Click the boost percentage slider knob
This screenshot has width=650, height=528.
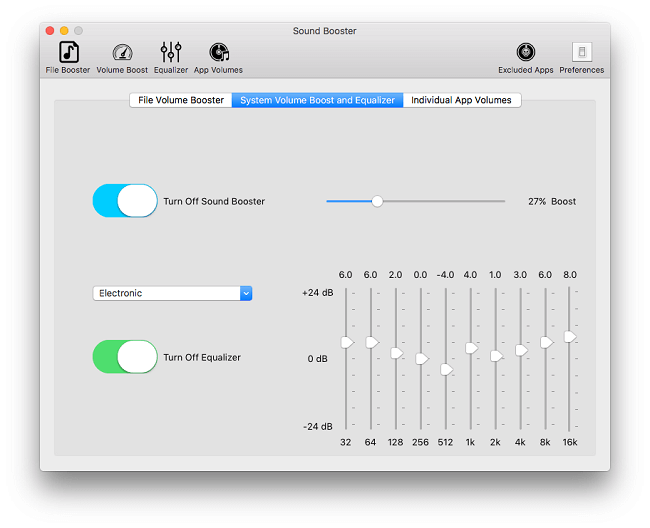(x=377, y=201)
